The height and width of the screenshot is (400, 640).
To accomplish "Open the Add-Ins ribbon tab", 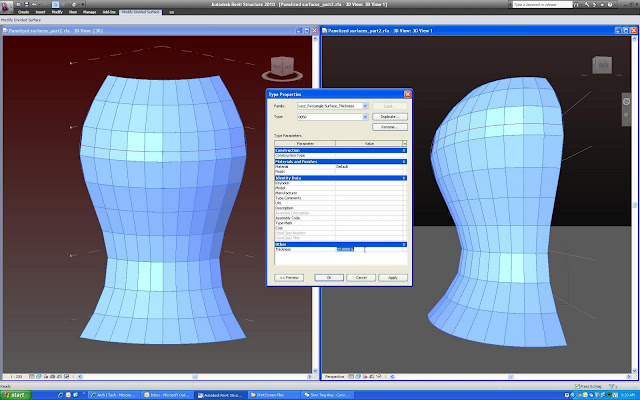I will click(109, 12).
